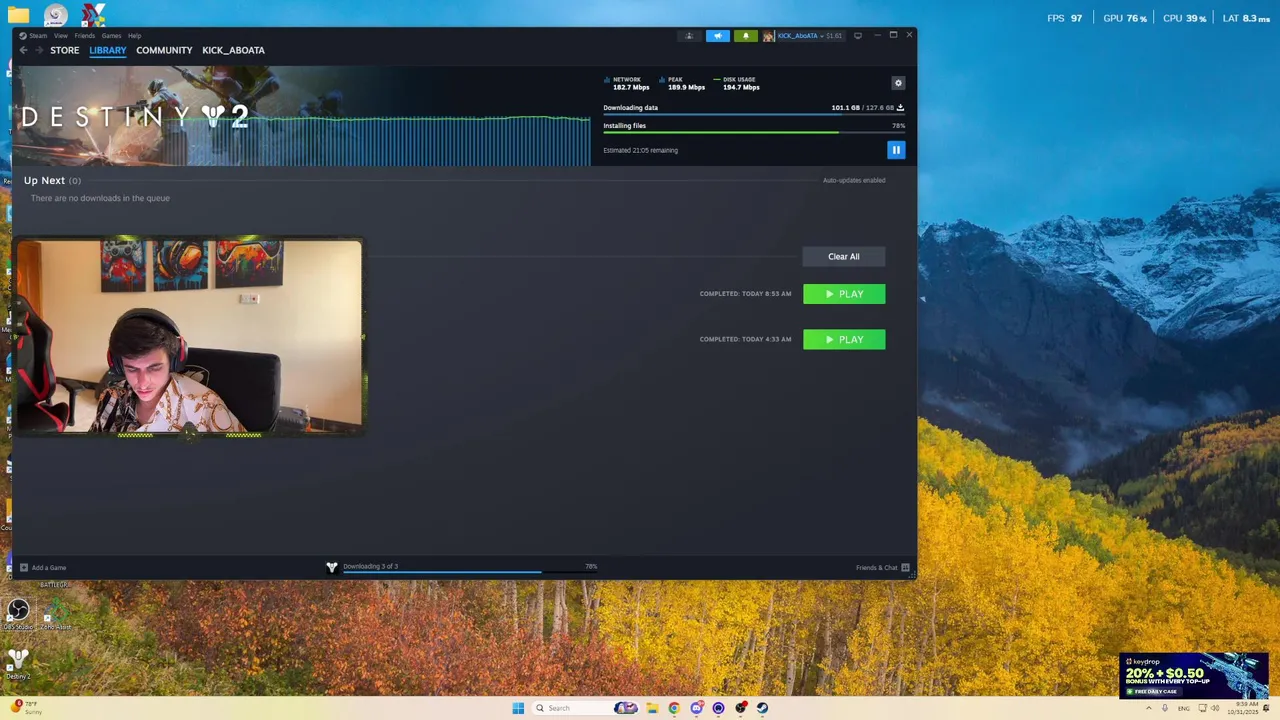
Task: Open Steam announcements megaphone icon
Action: [717, 36]
